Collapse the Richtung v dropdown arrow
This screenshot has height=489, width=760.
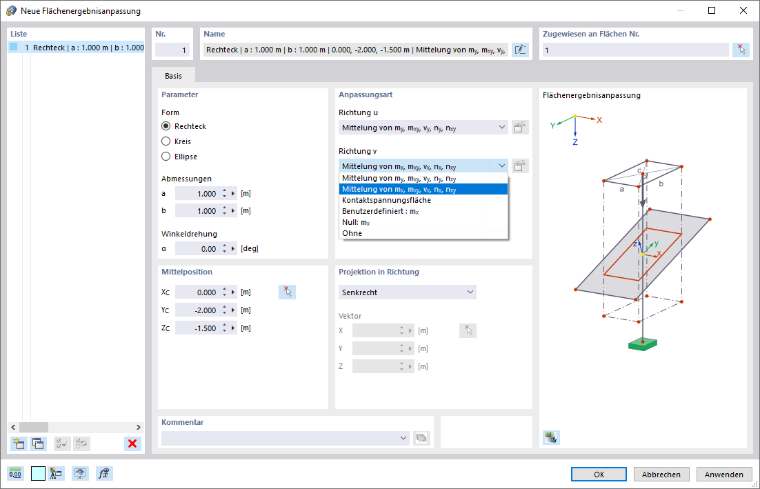(x=502, y=166)
